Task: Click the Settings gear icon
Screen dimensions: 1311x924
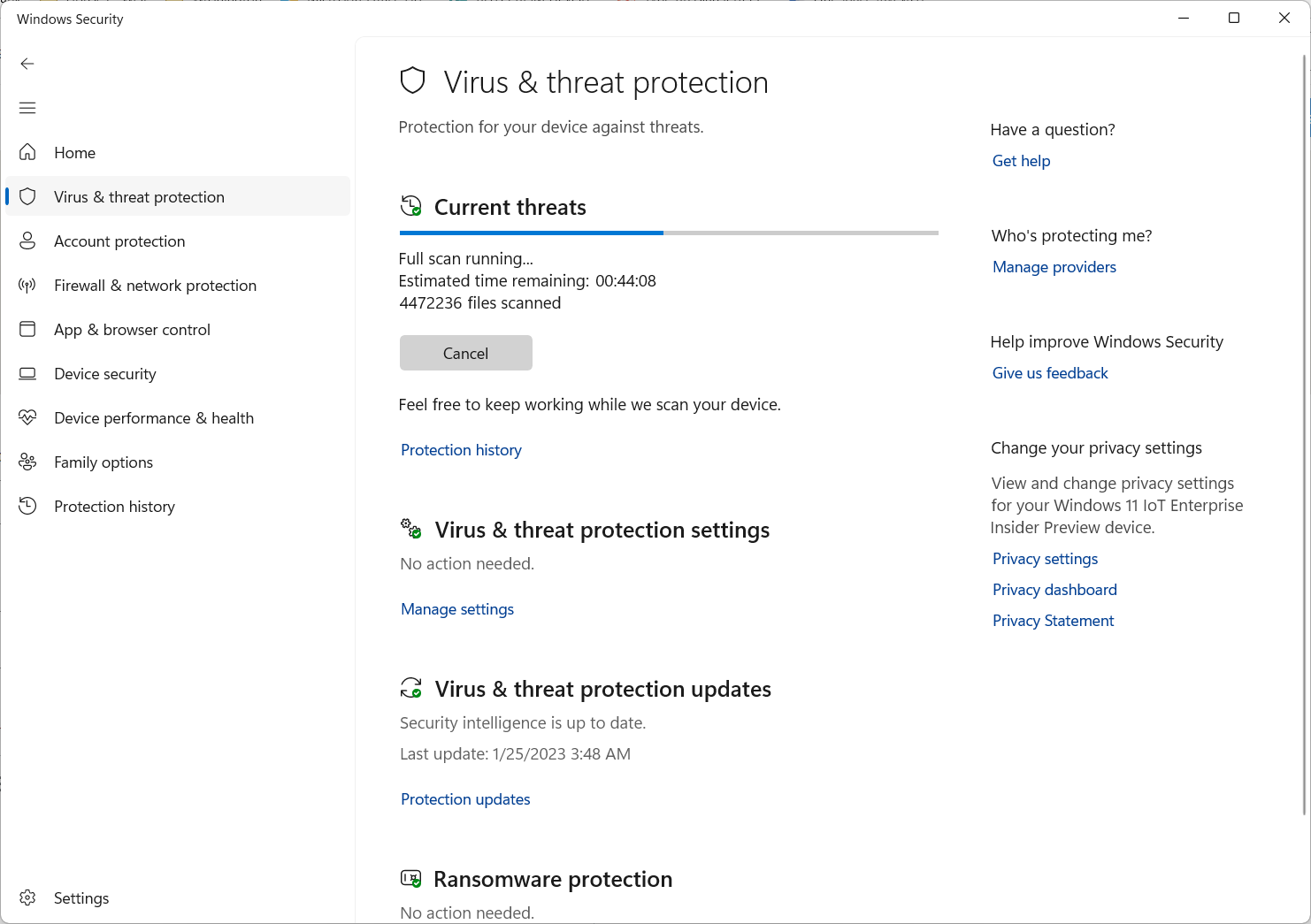Action: tap(27, 897)
